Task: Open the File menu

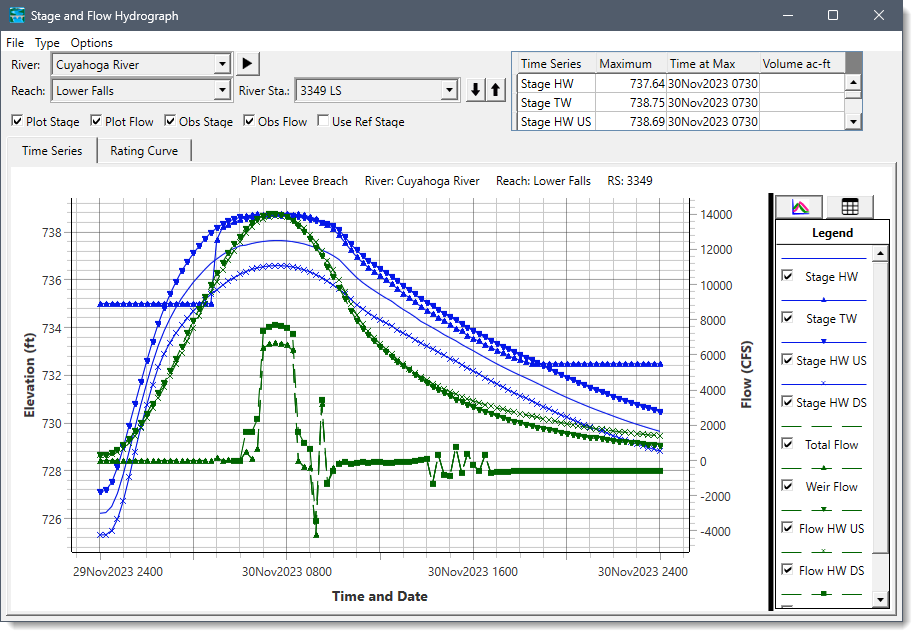Action: click(x=15, y=43)
